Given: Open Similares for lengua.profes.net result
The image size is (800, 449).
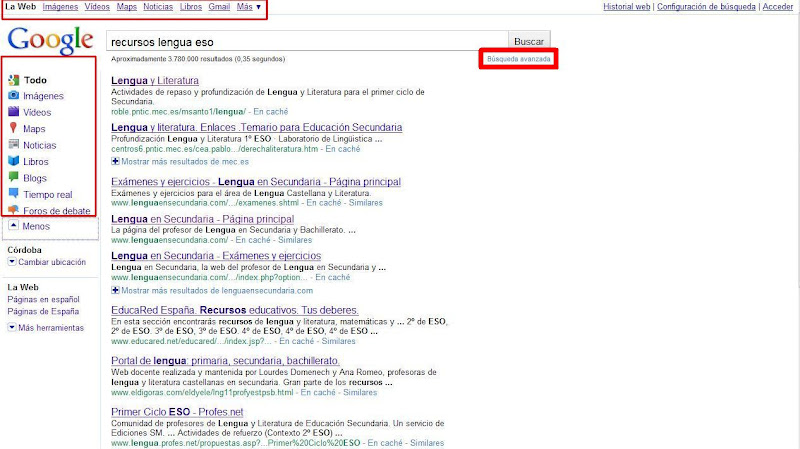Looking at the screenshot, I should (x=427, y=443).
